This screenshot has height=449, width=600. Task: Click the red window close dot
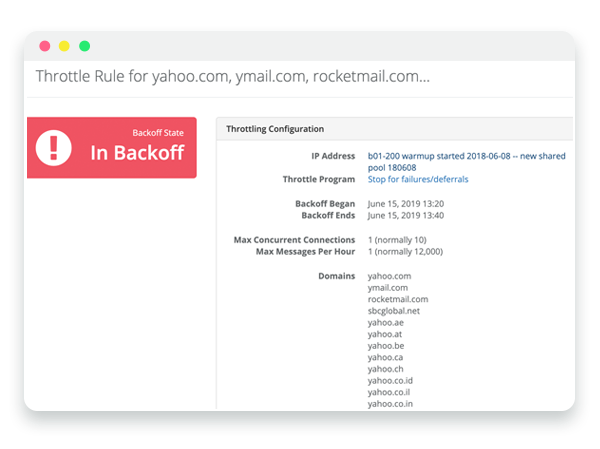(45, 46)
